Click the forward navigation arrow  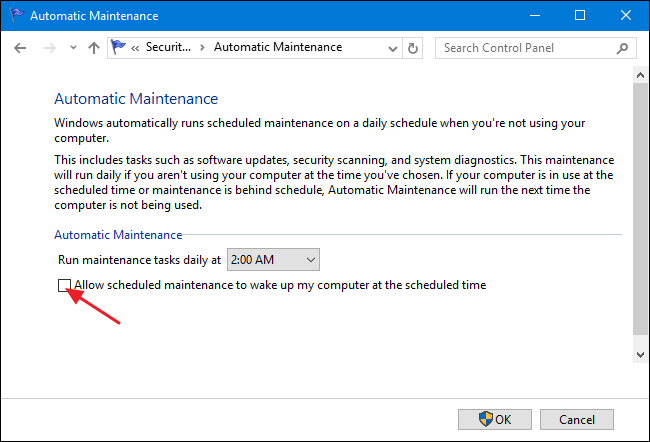click(x=50, y=48)
